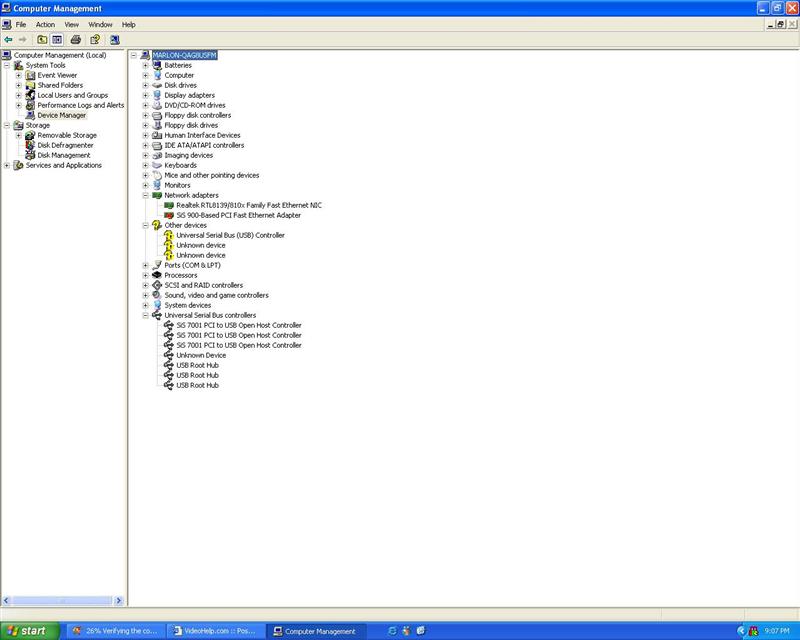Image resolution: width=800 pixels, height=640 pixels.
Task: Expand the Floppy disk controllers category
Action: coord(145,115)
